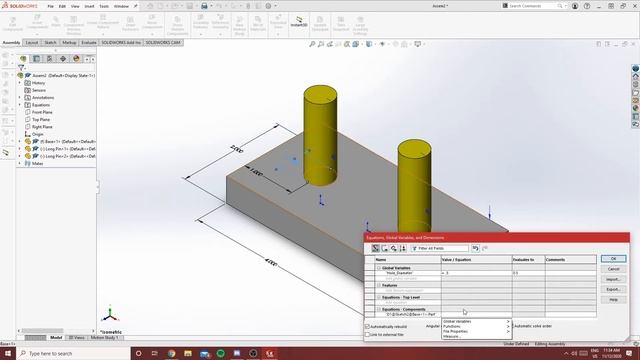This screenshot has width=640, height=360.
Task: Click the Export... button
Action: click(613, 289)
